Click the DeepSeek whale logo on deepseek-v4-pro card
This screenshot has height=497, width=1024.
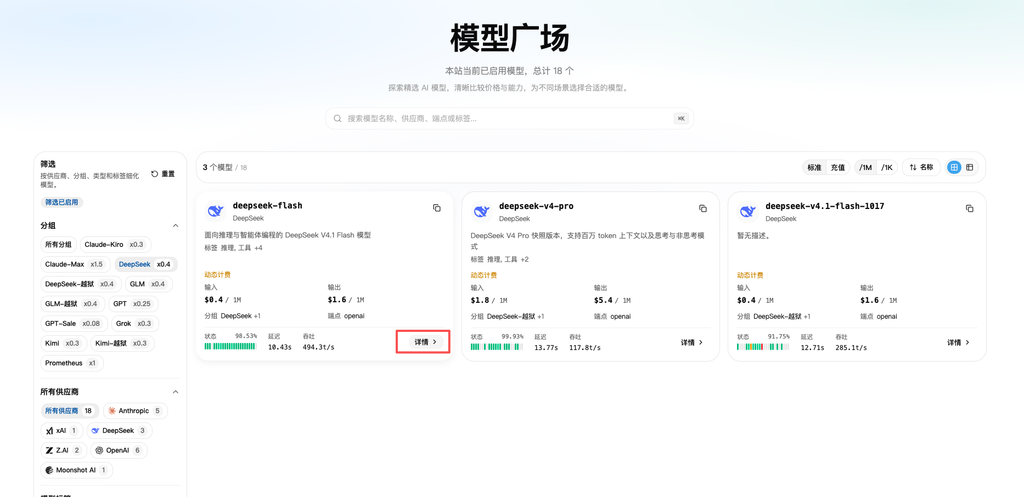481,211
